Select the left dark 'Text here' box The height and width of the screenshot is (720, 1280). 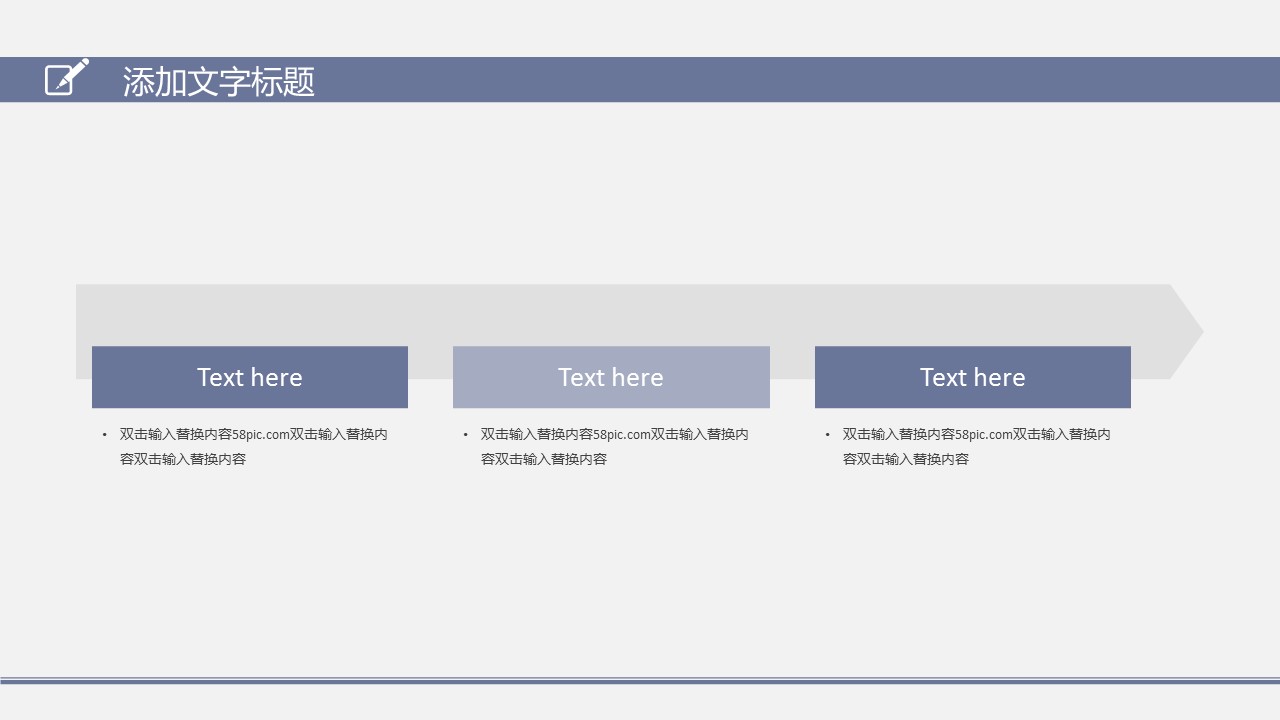(x=250, y=377)
